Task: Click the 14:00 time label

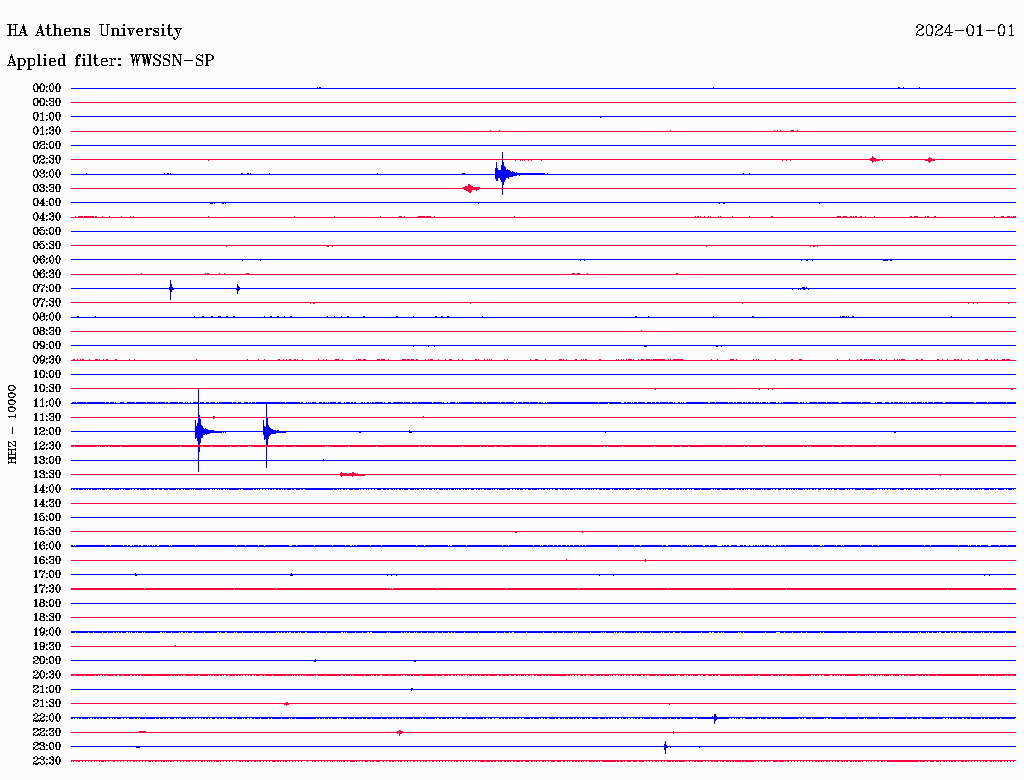Action: tap(47, 489)
